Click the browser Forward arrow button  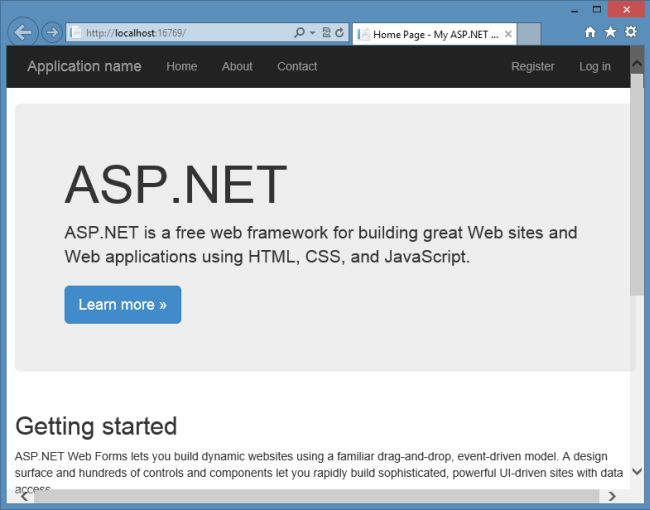tap(52, 32)
